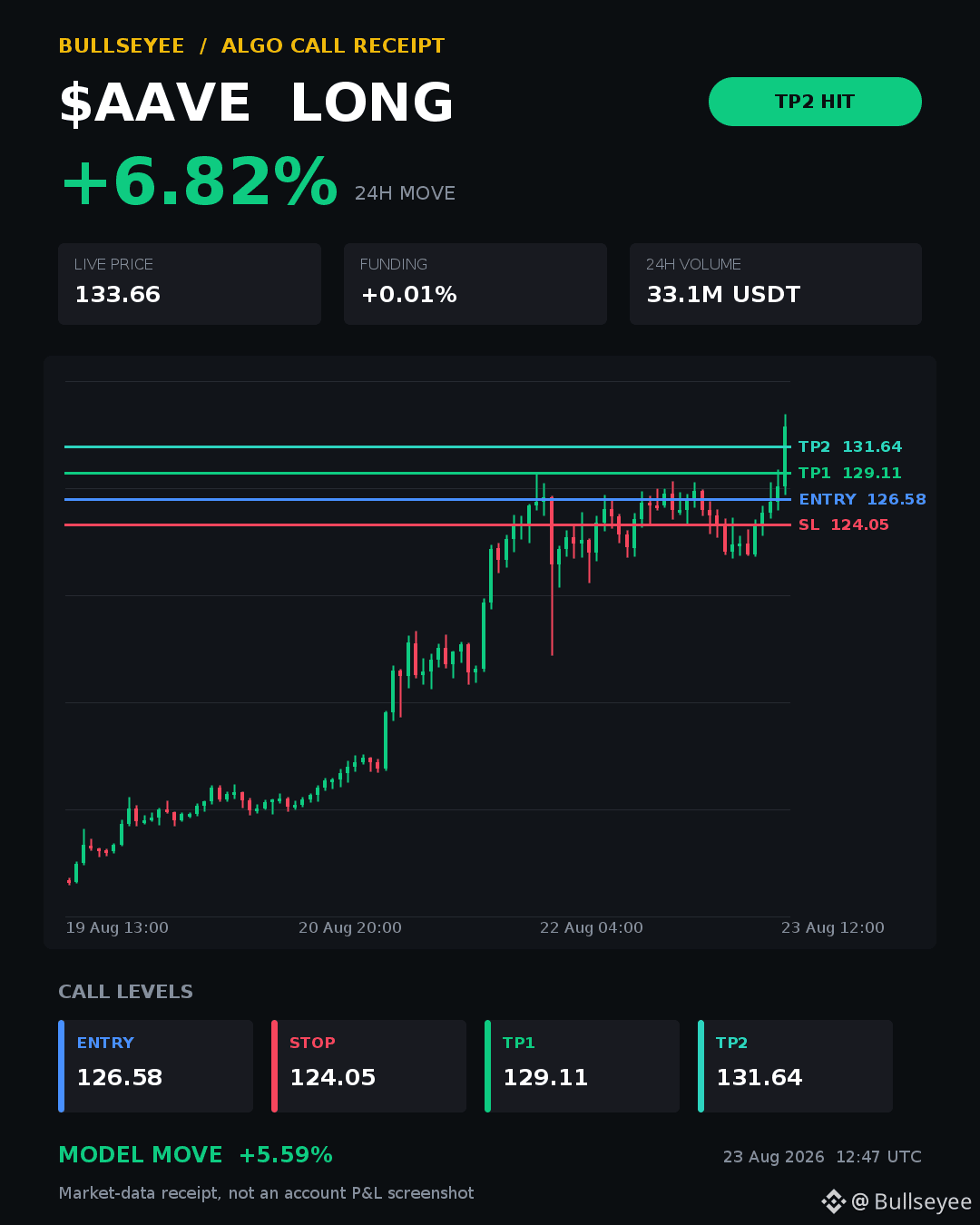Click the market-data receipt disclaimer text

click(267, 1193)
